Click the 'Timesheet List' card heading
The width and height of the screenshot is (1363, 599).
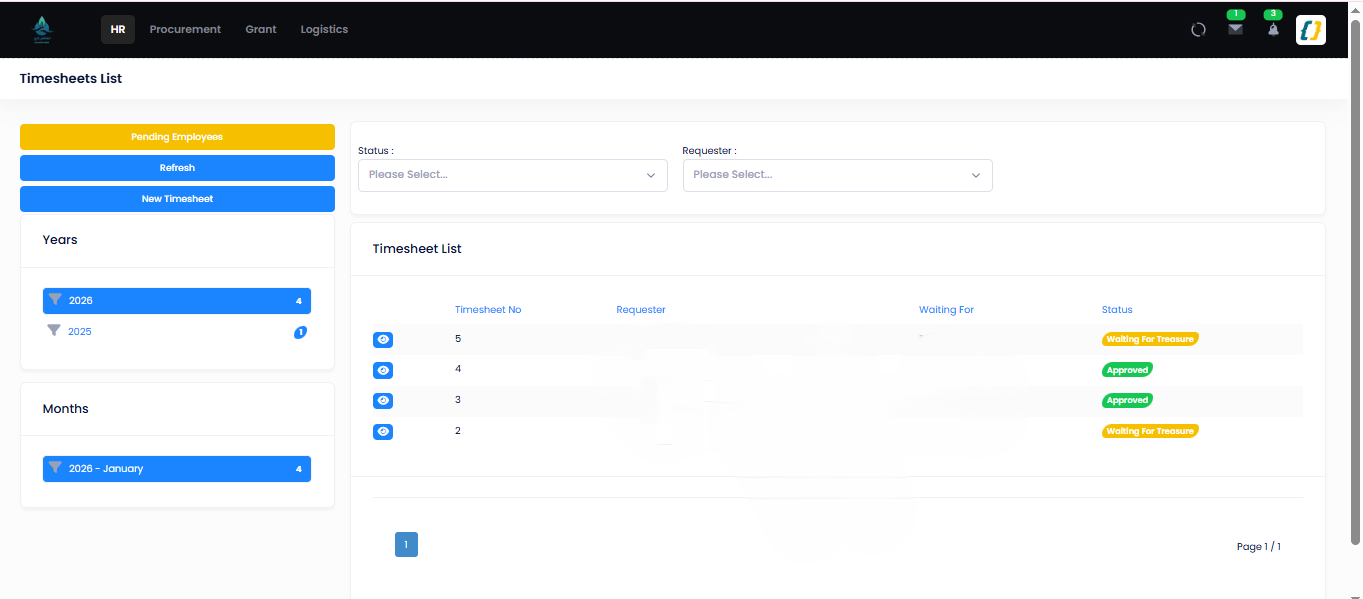417,248
